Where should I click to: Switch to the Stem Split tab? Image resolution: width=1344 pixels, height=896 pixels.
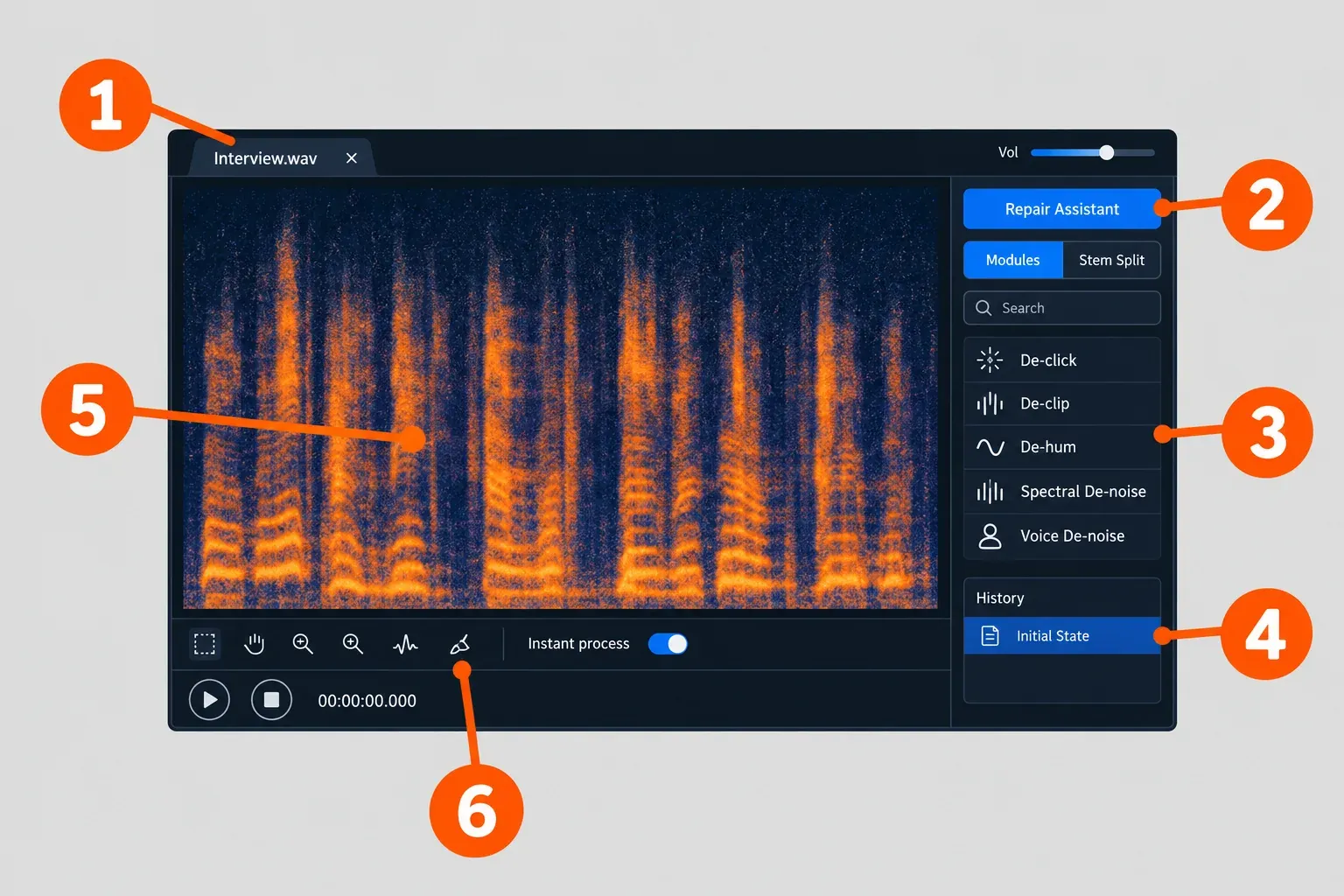pos(1111,260)
